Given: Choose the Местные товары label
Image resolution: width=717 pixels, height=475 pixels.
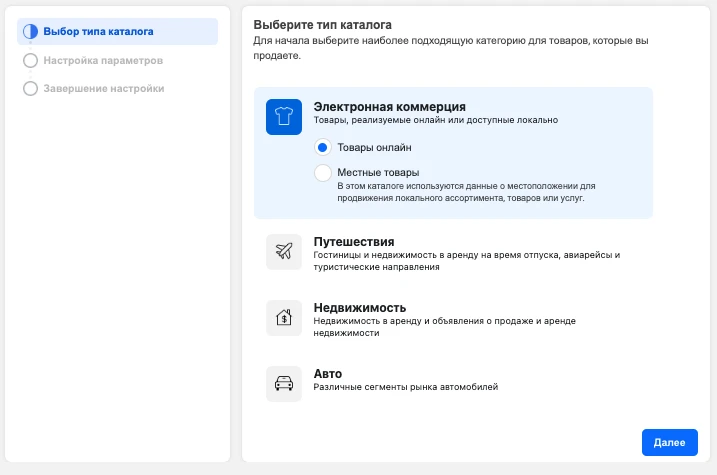Looking at the screenshot, I should point(378,172).
